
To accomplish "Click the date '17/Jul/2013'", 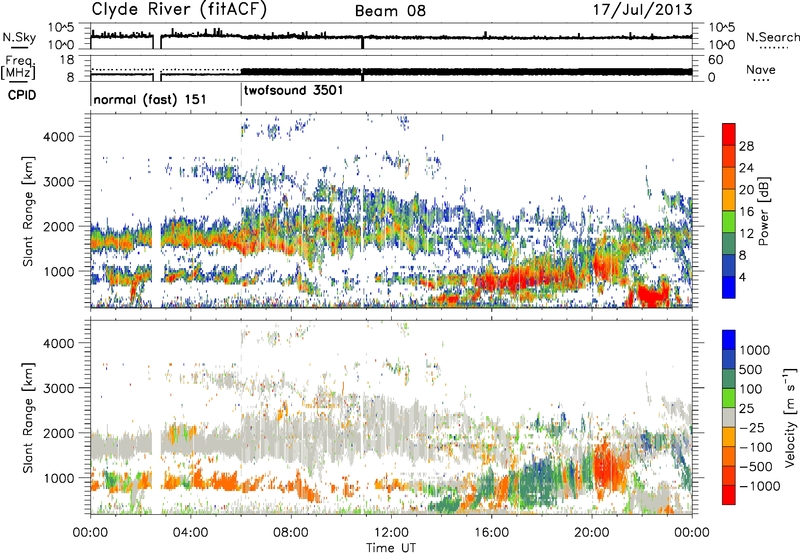I will click(x=642, y=10).
